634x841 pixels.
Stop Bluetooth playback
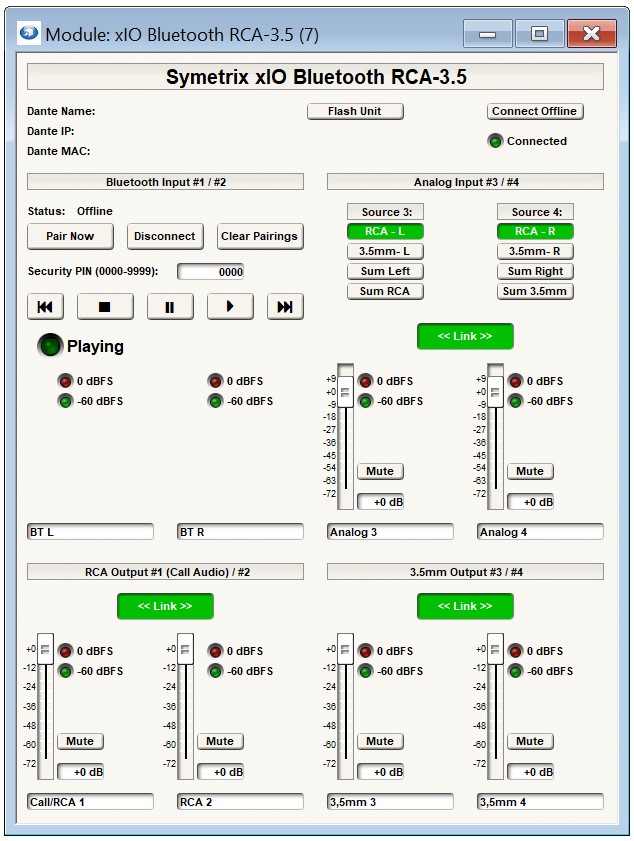click(x=105, y=307)
